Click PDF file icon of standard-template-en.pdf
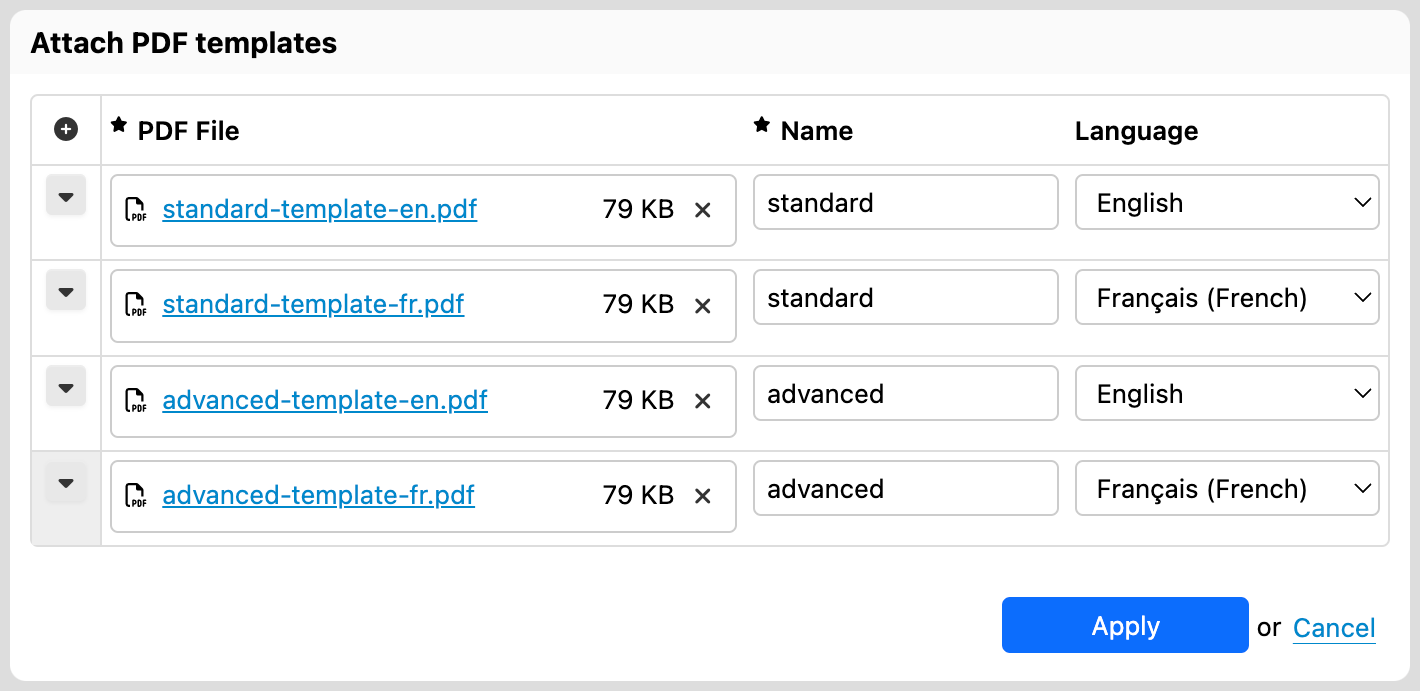This screenshot has width=1420, height=691. tap(135, 210)
